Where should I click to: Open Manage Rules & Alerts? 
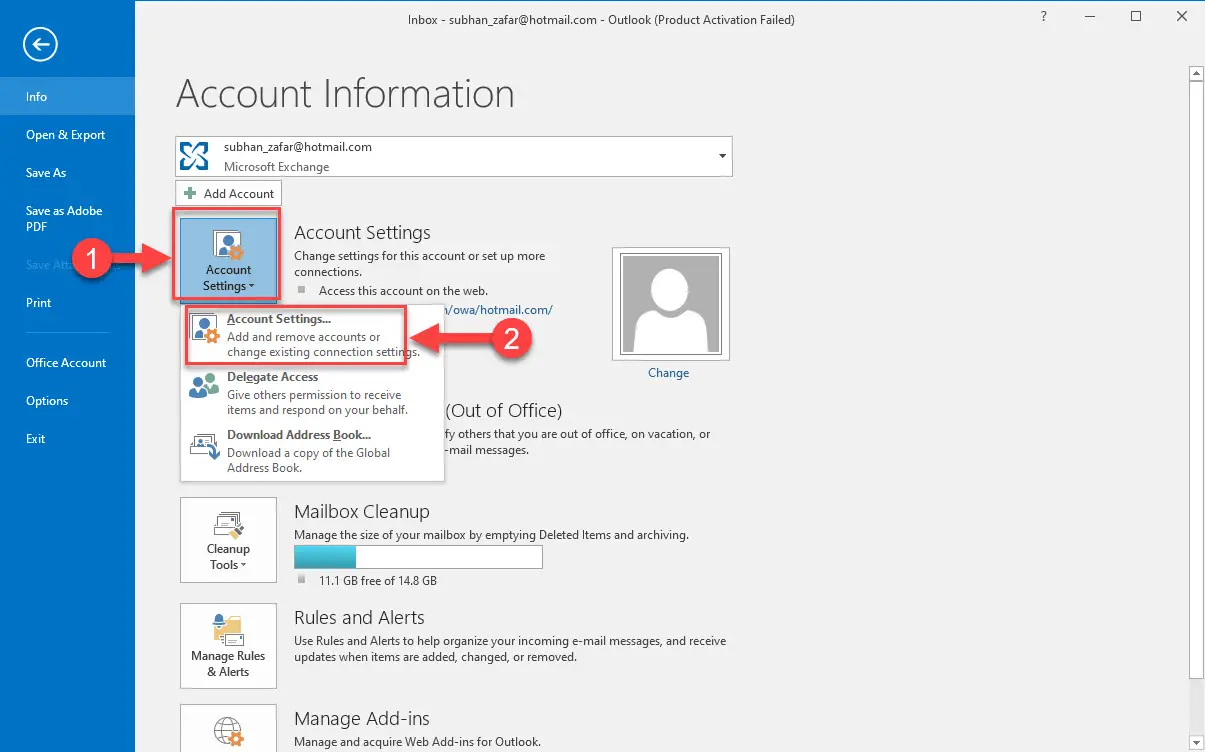228,646
